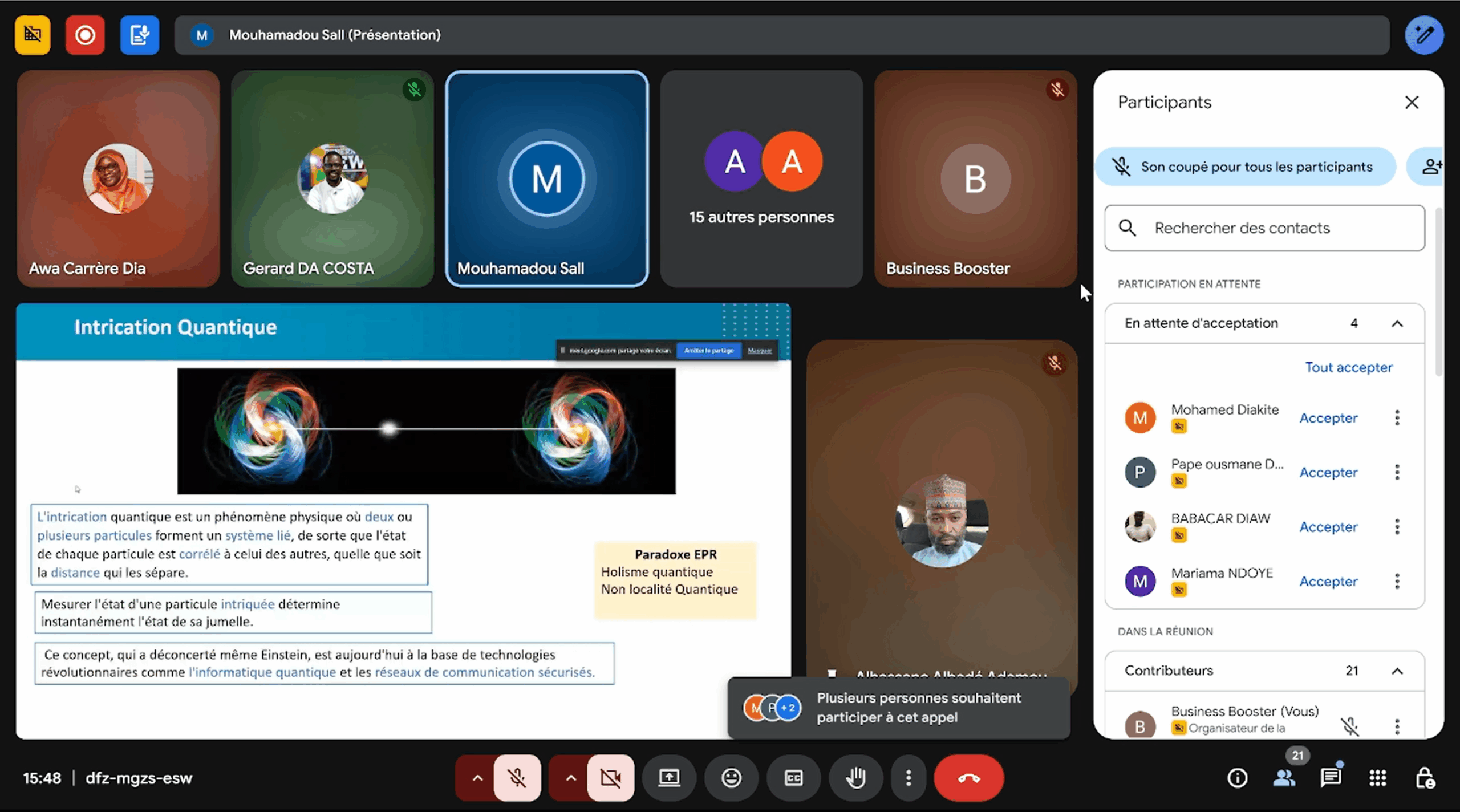The image size is (1460, 812).
Task: Open meeting details info icon
Action: [1237, 778]
